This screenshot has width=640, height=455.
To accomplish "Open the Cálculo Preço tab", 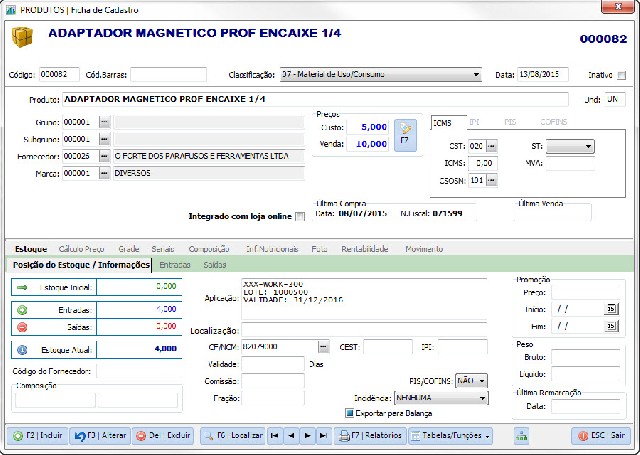I will click(x=82, y=249).
